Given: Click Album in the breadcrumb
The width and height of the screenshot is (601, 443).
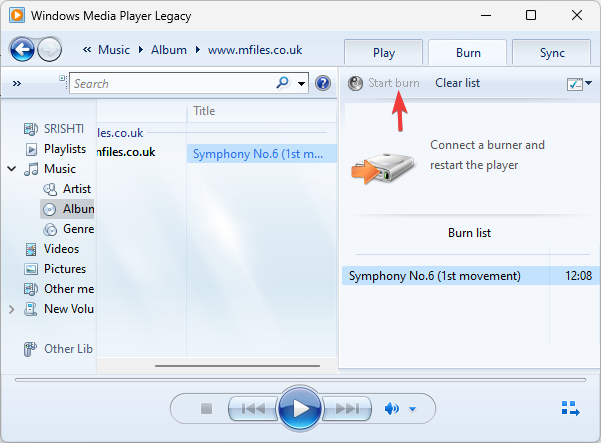Looking at the screenshot, I should coord(169,50).
